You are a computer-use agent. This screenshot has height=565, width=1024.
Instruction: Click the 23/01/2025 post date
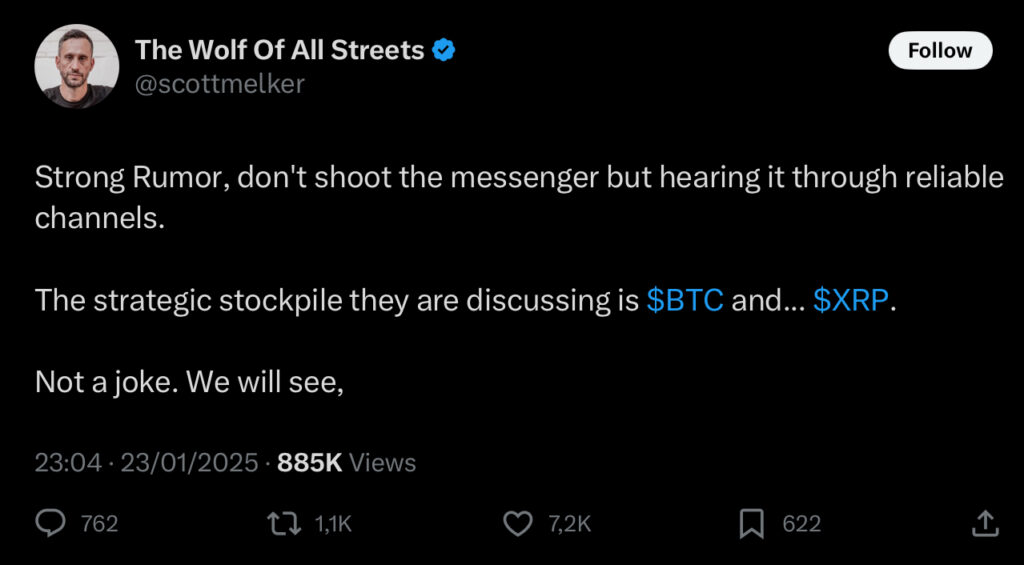[x=190, y=463]
